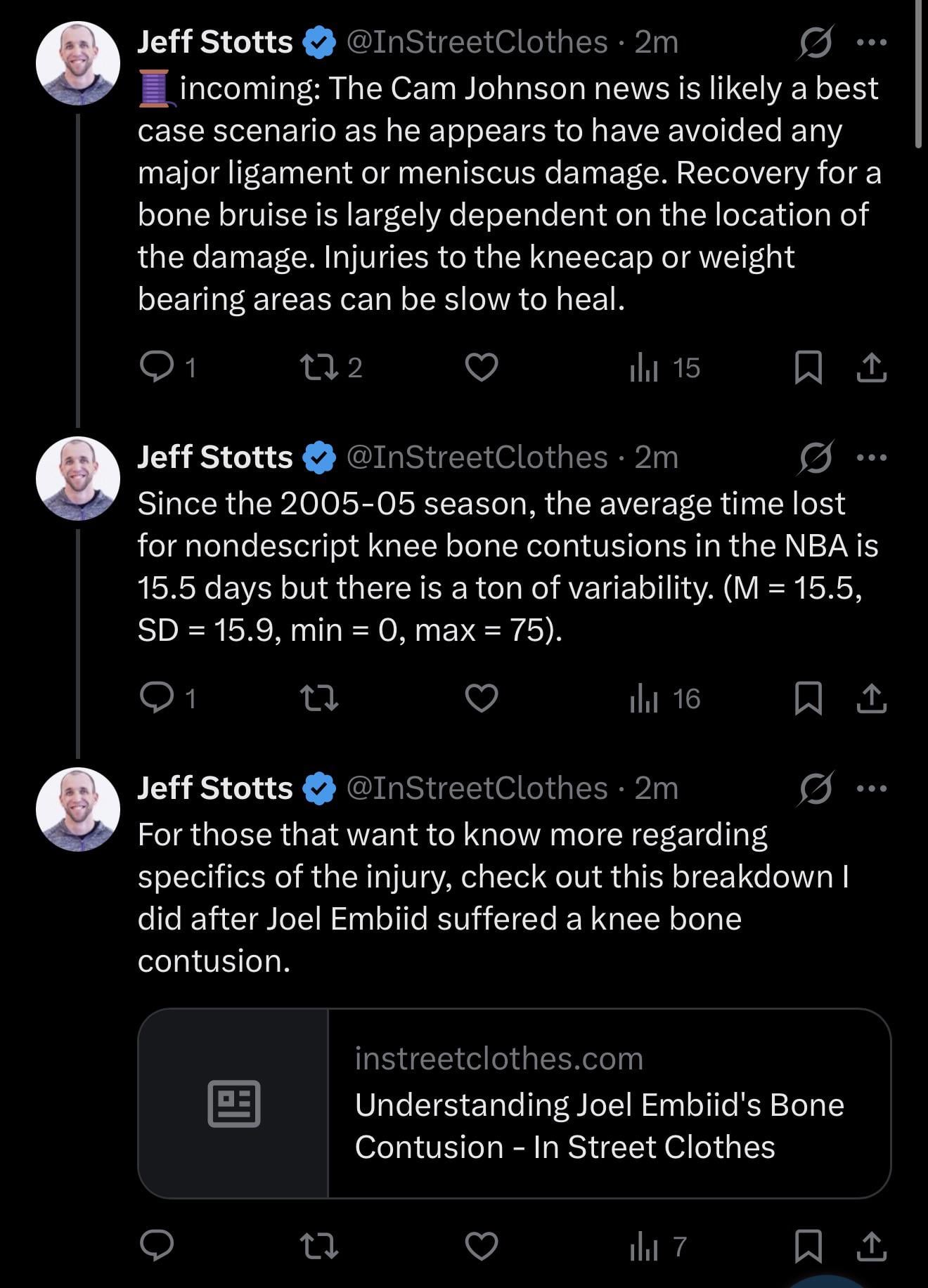Reply to the knee bone contusions tweet
This screenshot has height=1288, width=928.
[157, 698]
